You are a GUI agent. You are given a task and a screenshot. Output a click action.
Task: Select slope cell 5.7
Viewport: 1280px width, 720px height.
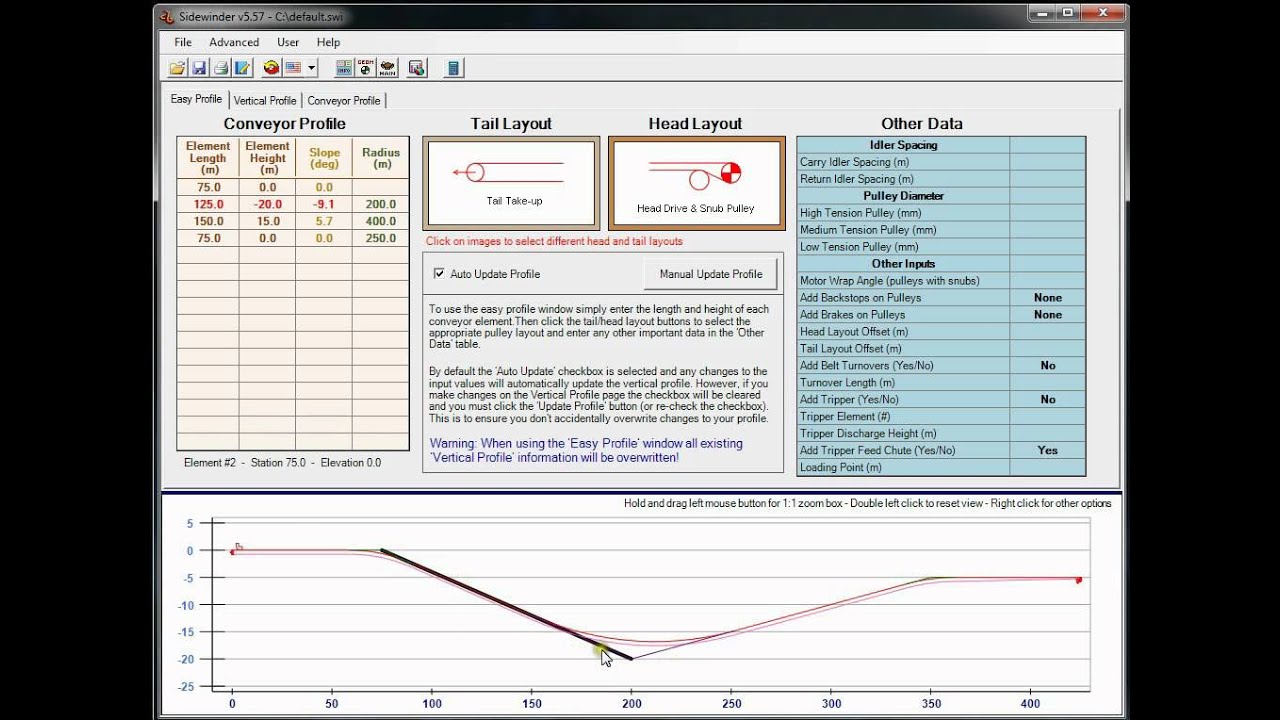tap(324, 221)
